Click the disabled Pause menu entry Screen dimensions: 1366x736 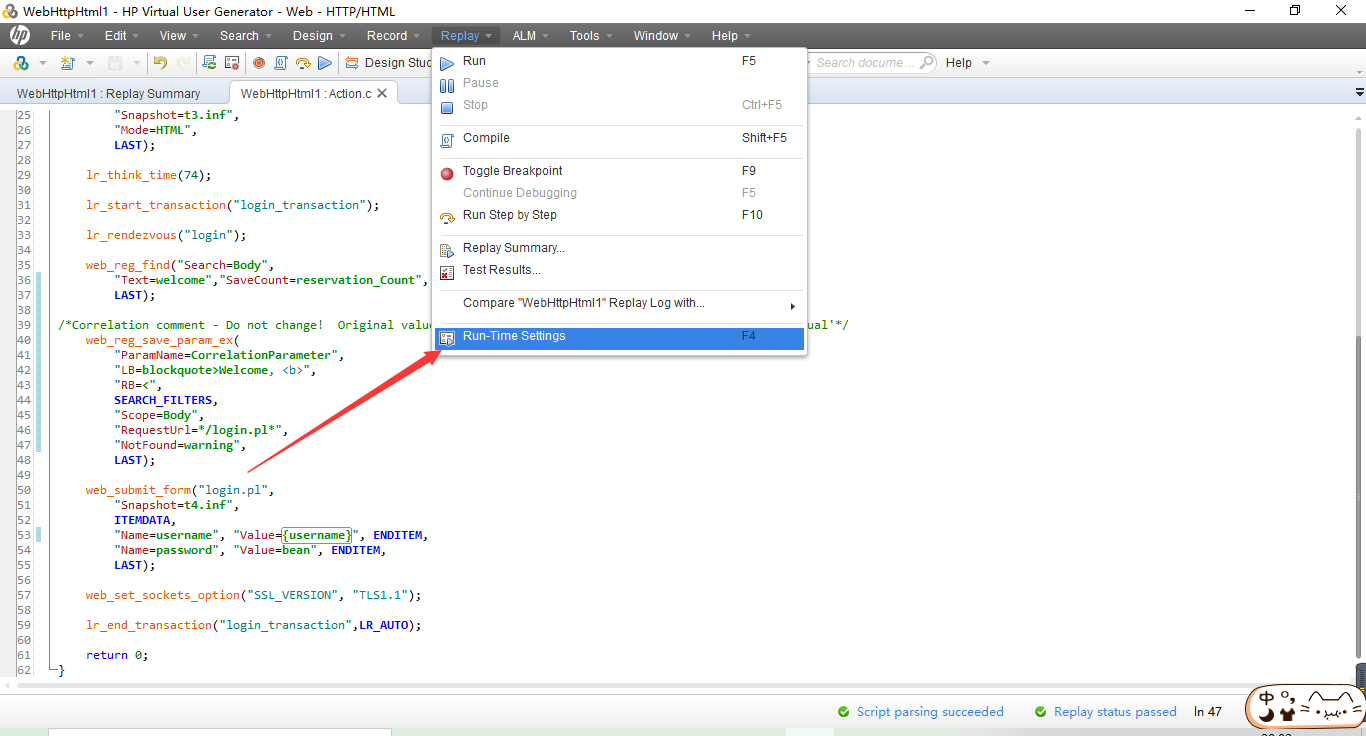point(620,83)
